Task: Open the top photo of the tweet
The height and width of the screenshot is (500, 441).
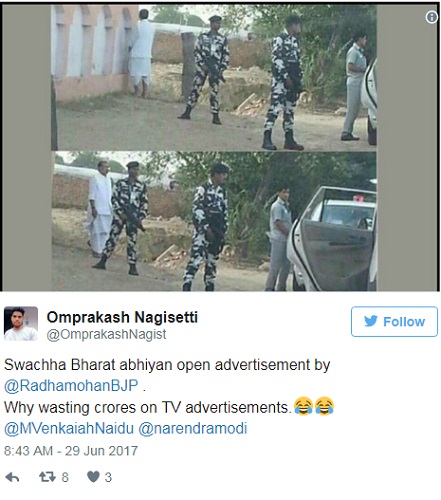Action: [x=214, y=77]
